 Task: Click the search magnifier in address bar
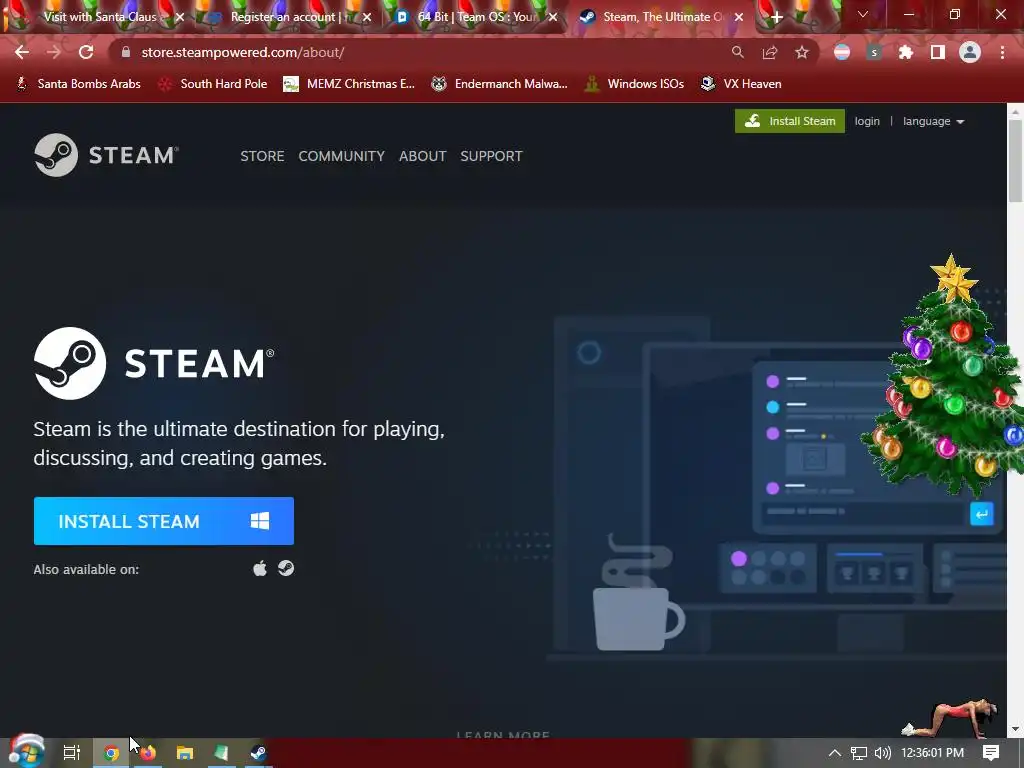737,52
